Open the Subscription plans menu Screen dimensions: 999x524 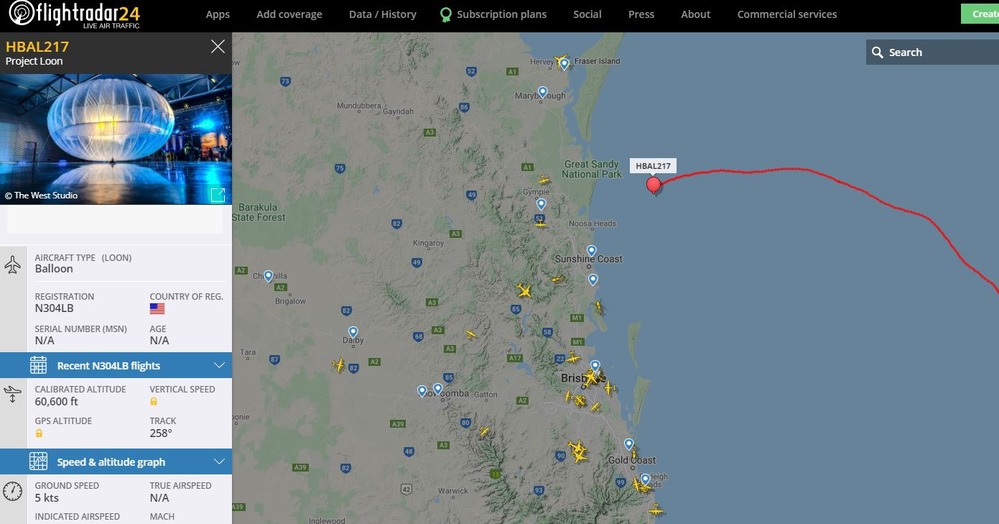pyautogui.click(x=493, y=14)
